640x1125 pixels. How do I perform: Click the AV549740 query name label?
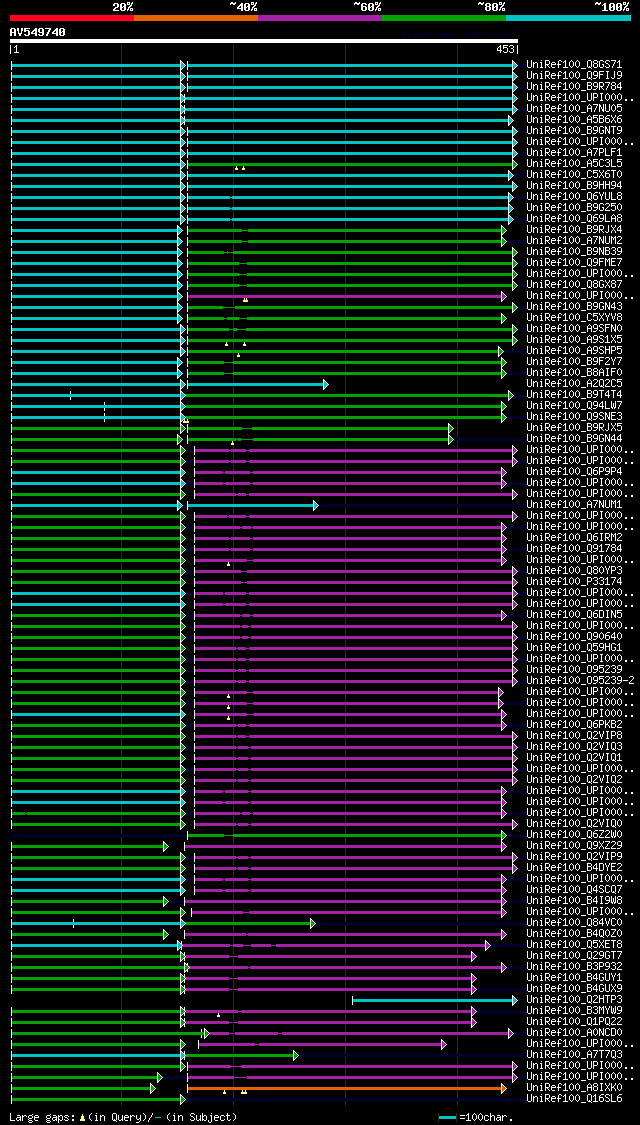pyautogui.click(x=37, y=32)
